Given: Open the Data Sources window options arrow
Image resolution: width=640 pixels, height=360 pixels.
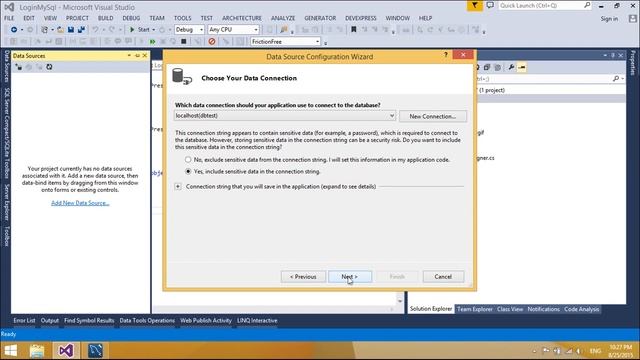Looking at the screenshot, I should (x=129, y=56).
